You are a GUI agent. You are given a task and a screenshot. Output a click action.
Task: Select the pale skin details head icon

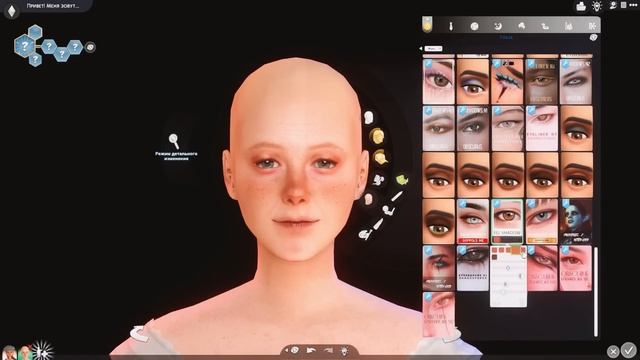[368, 199]
